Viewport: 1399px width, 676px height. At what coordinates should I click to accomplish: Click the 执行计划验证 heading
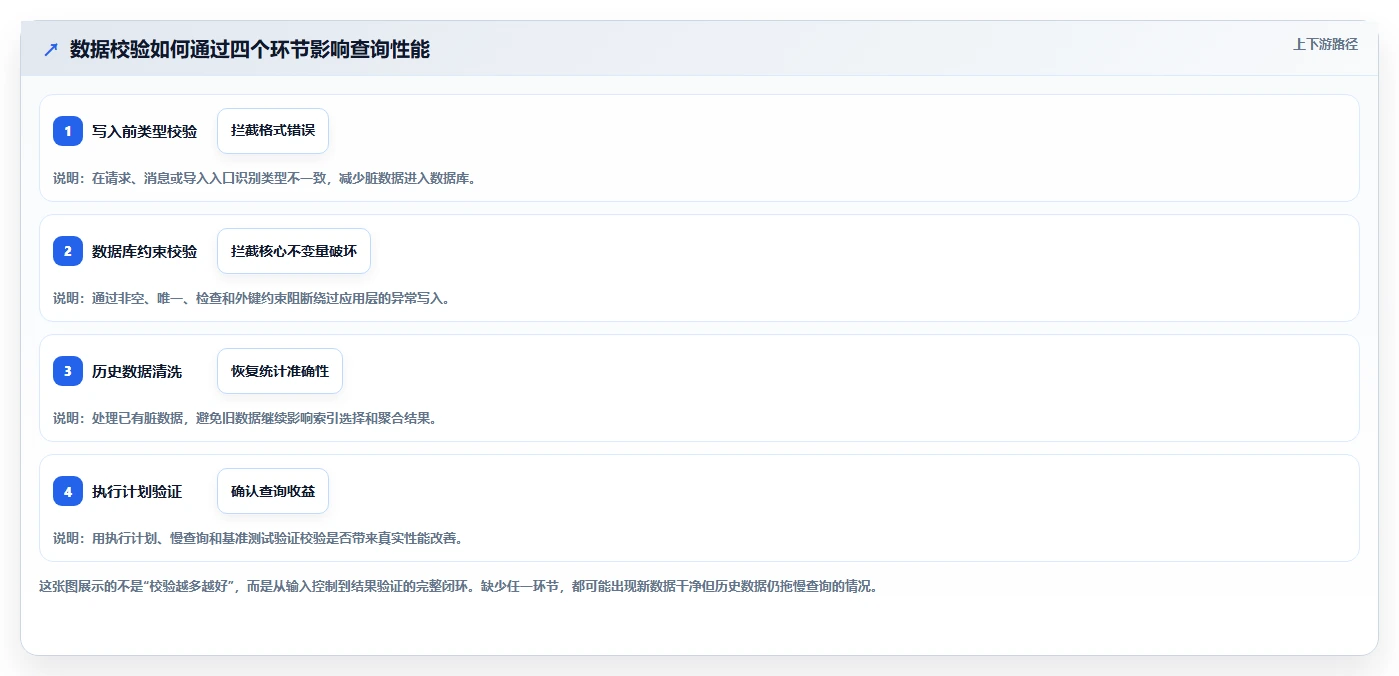pyautogui.click(x=137, y=491)
